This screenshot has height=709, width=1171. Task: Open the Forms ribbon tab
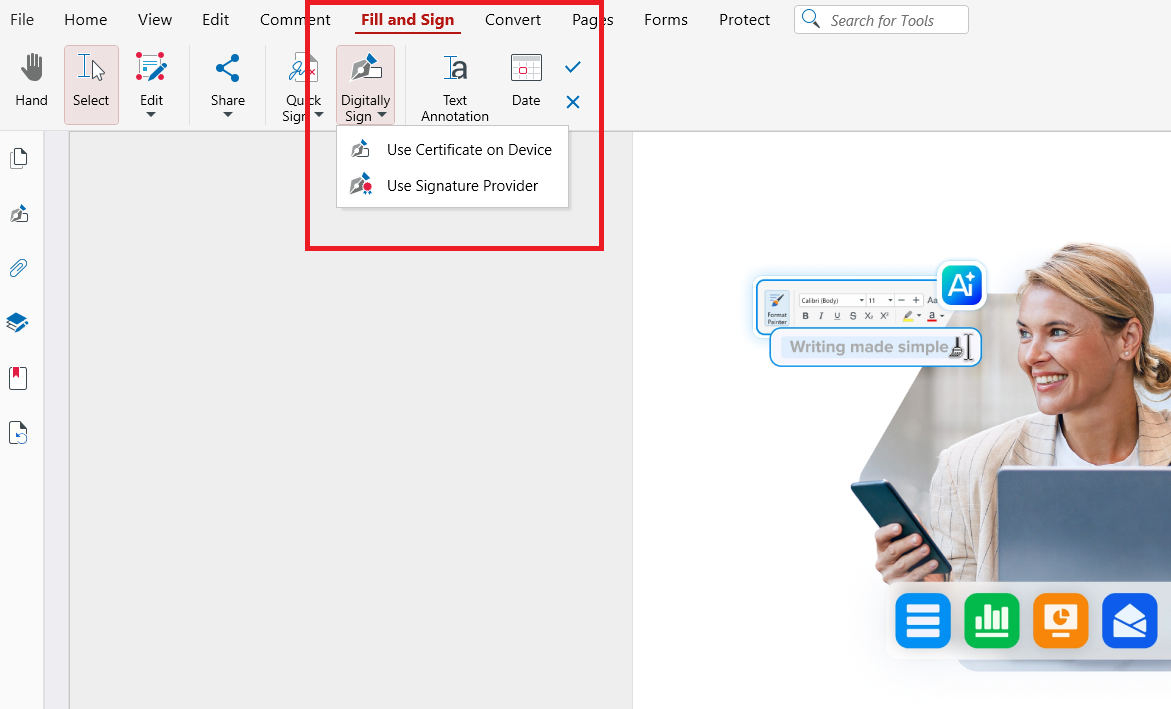click(x=665, y=19)
